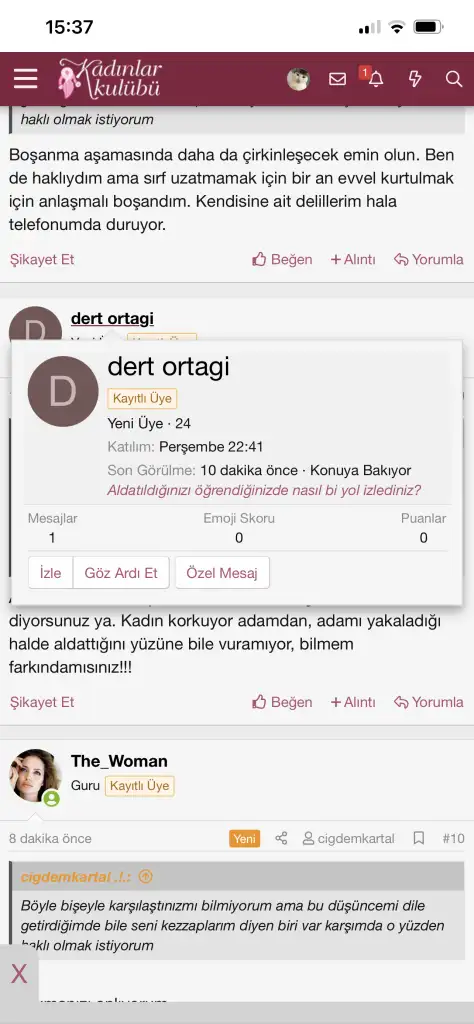Viewport: 474px width, 1024px height.
Task: Tap the share icon on post #10
Action: (x=281, y=838)
